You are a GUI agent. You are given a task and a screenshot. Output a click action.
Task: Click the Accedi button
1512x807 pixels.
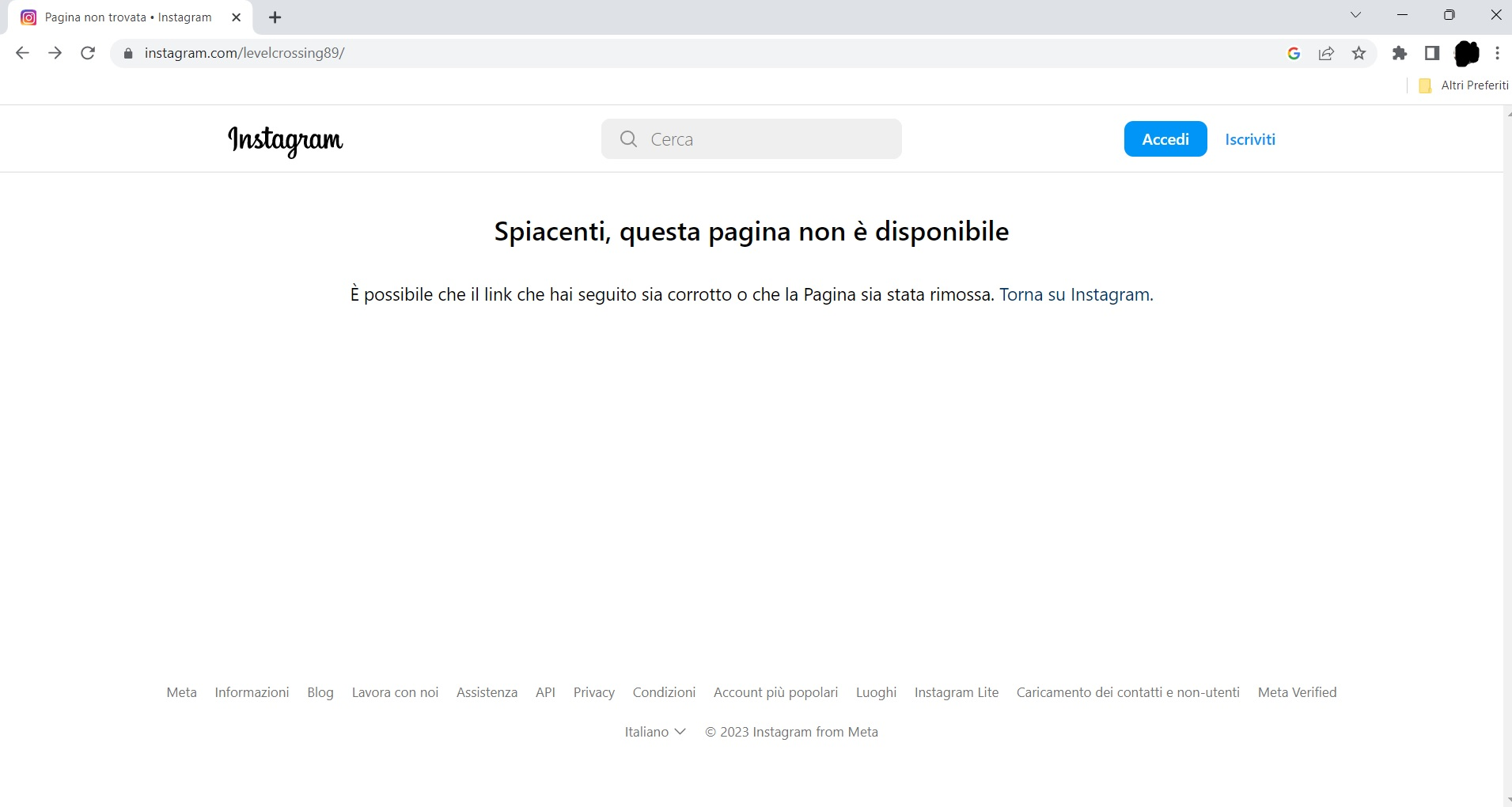[x=1165, y=139]
